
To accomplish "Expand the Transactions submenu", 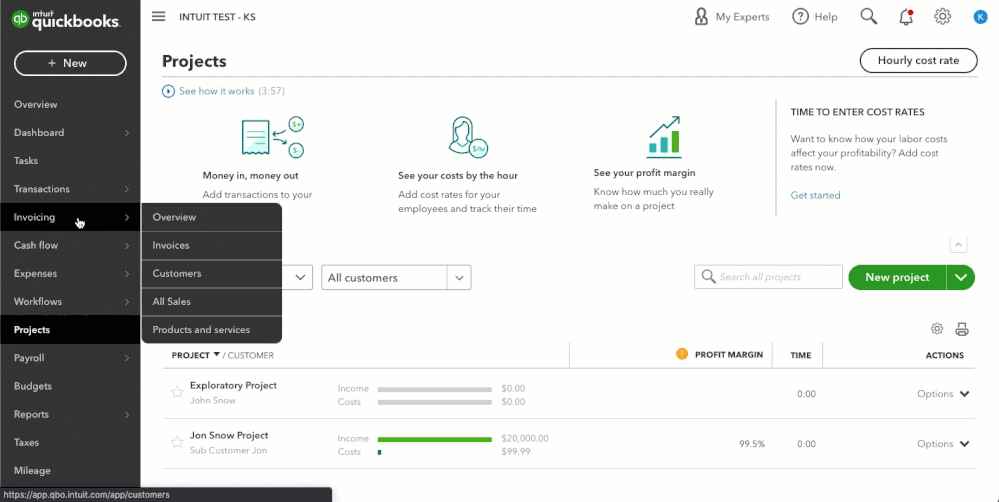I will pos(127,189).
